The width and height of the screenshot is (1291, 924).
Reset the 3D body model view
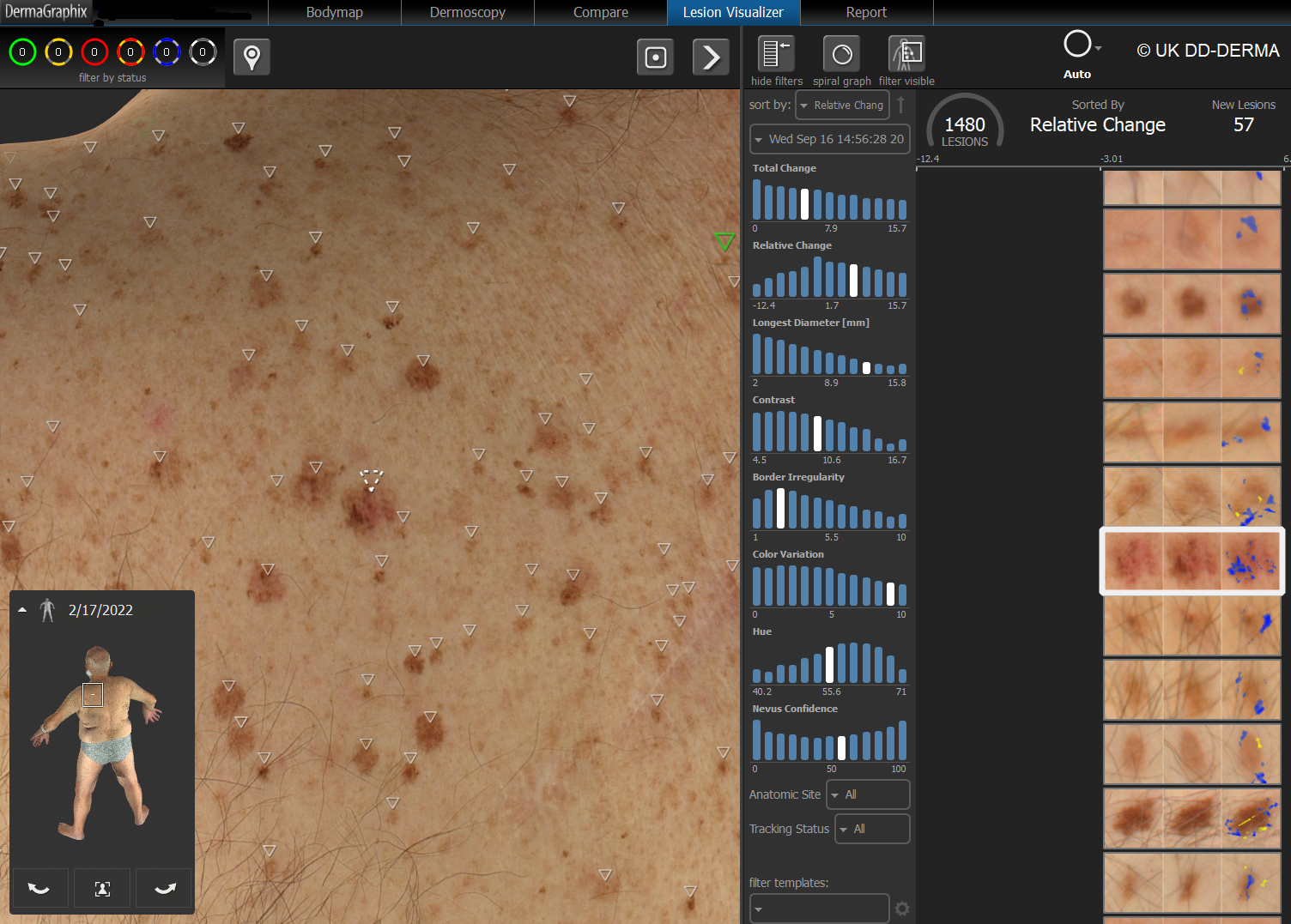102,889
